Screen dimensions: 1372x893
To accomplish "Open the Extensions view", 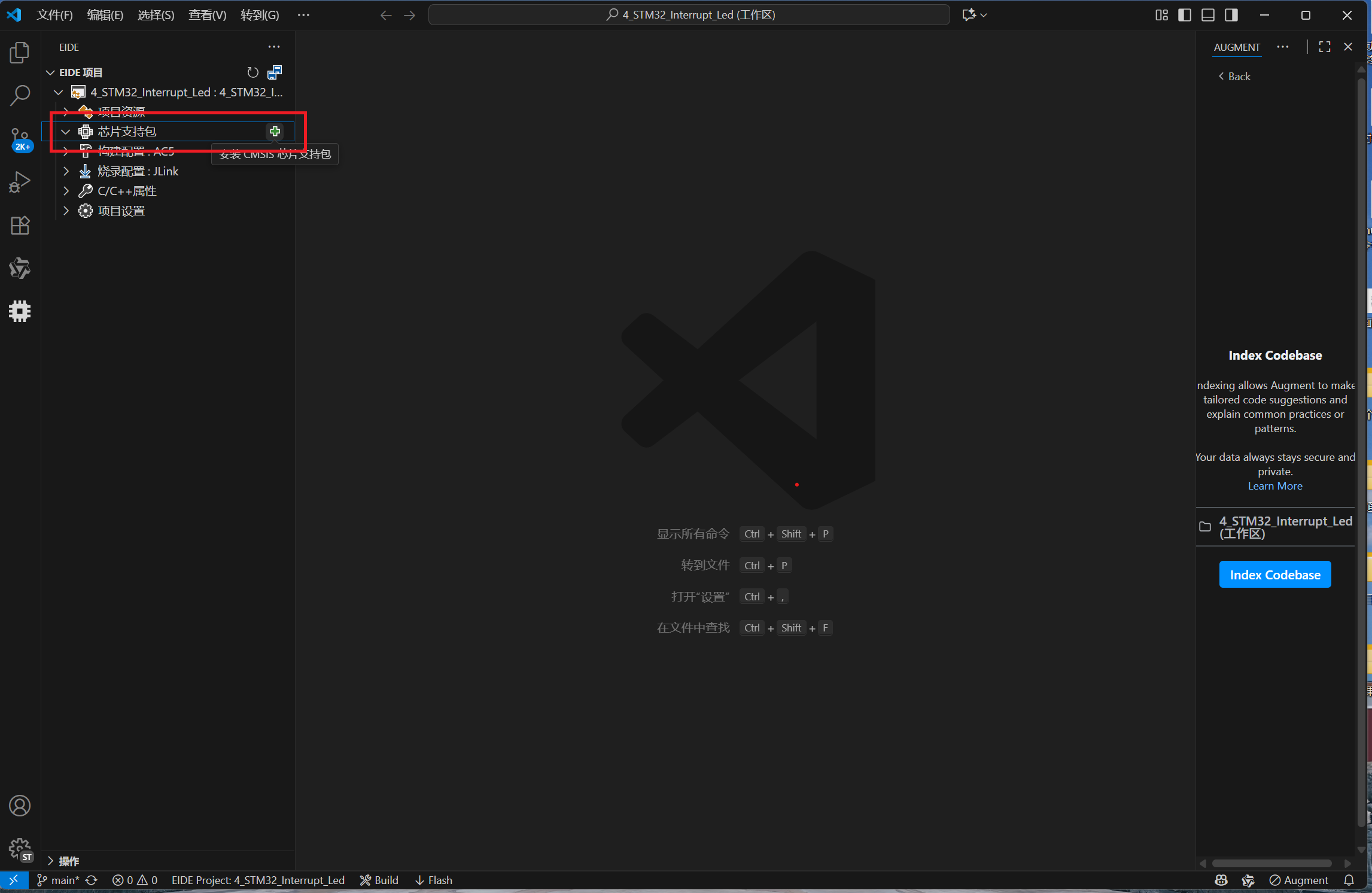I will 20,226.
